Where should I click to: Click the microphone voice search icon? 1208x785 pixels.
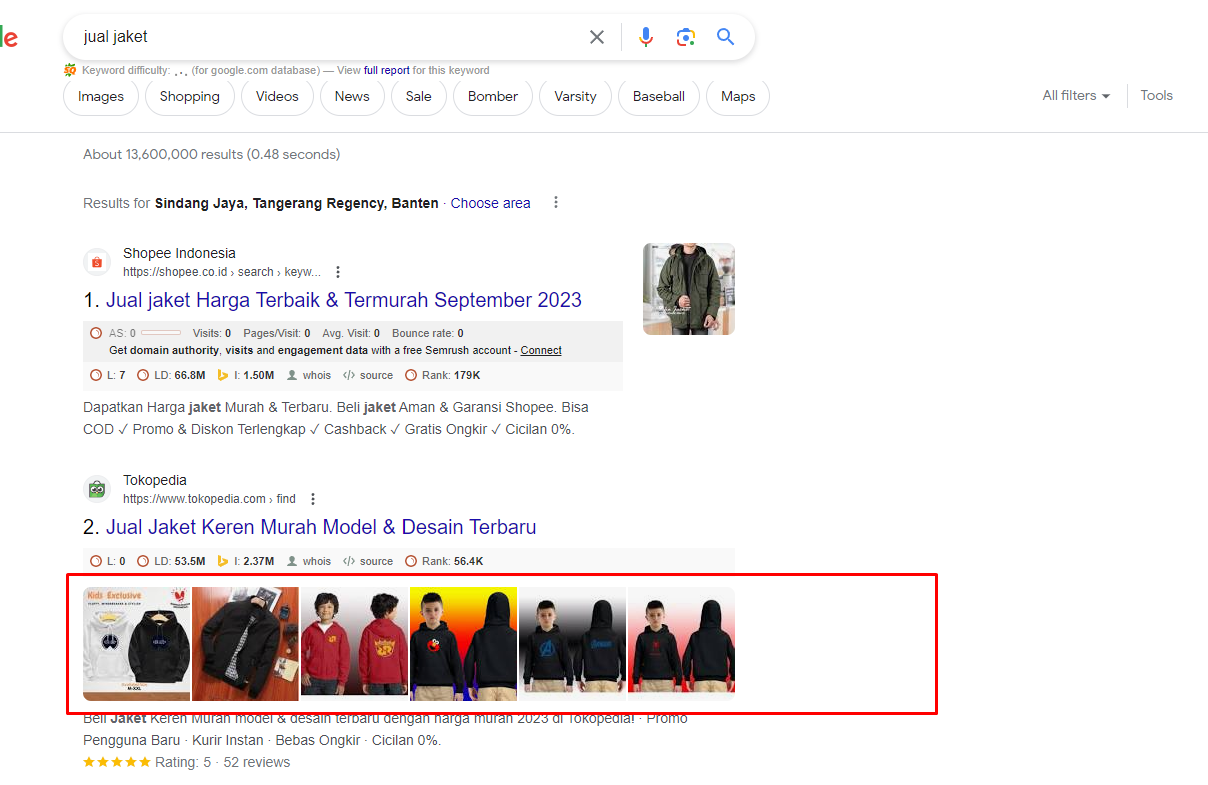646,36
